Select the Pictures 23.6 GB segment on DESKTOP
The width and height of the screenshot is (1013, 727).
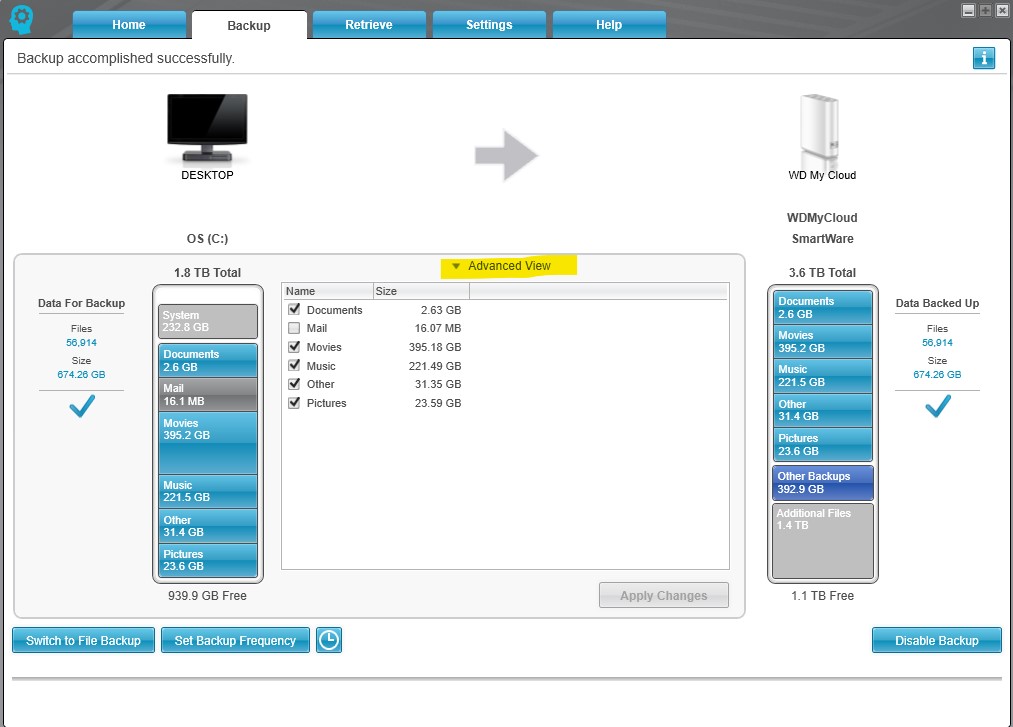(x=207, y=560)
